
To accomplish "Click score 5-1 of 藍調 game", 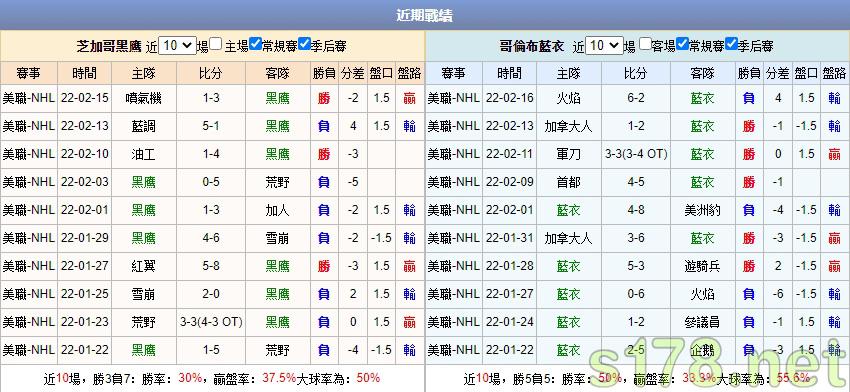I will tap(211, 126).
